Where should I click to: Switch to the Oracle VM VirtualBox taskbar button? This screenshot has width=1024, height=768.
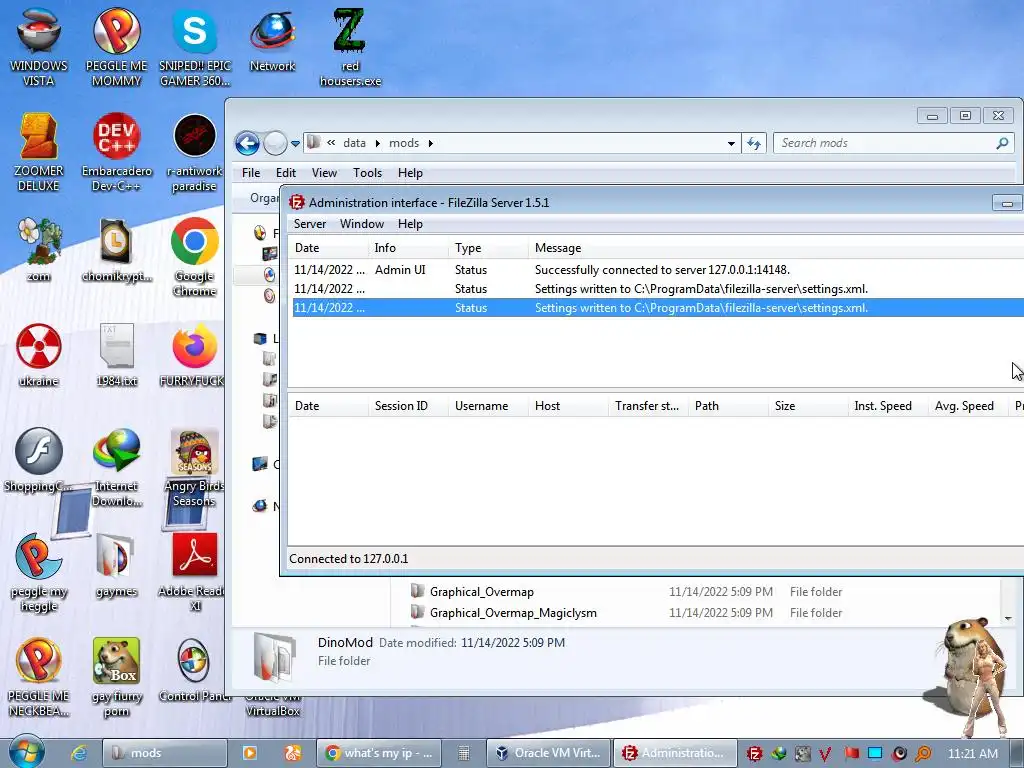pos(548,753)
